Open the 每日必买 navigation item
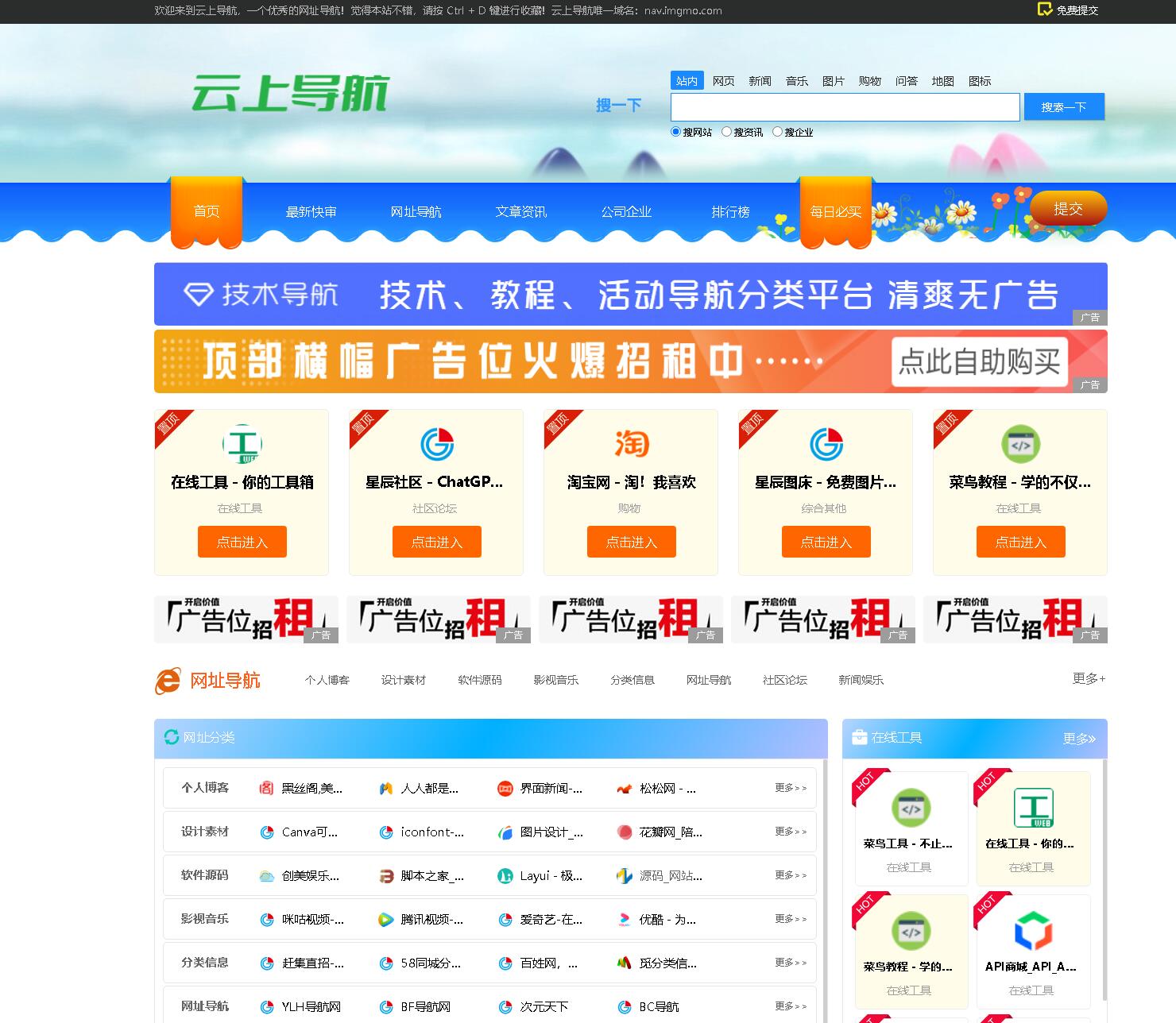The height and width of the screenshot is (1023, 1176). coord(835,212)
